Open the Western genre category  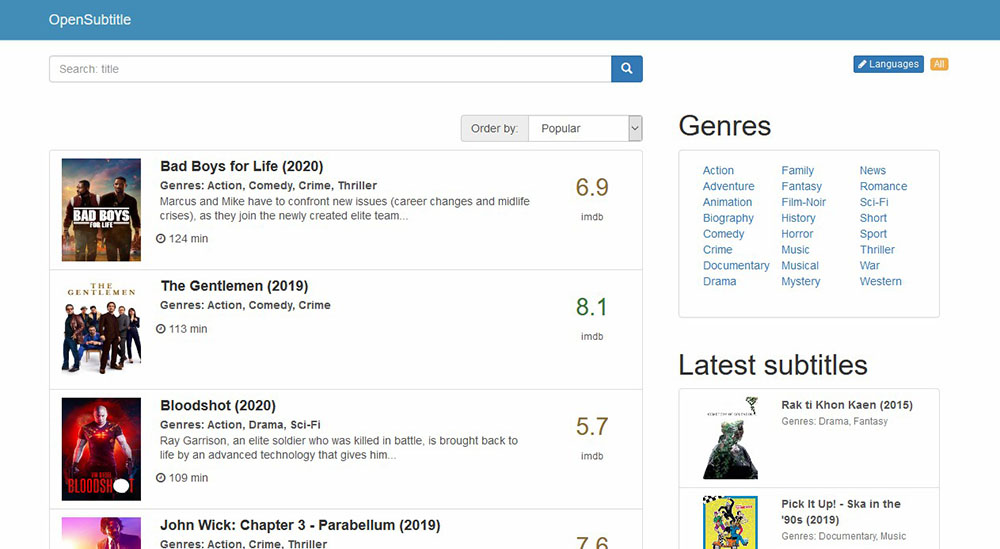coord(880,282)
